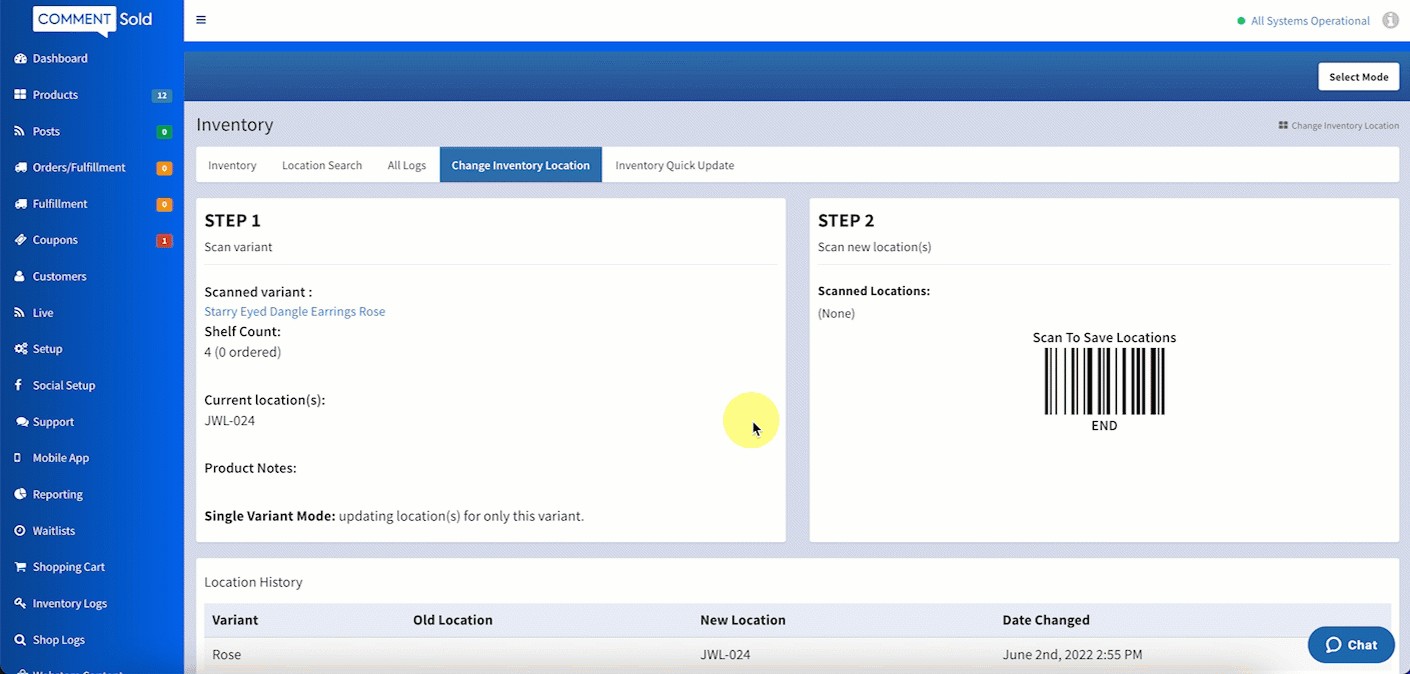Open the Reporting section
Screen dimensions: 1410x674
coord(57,493)
